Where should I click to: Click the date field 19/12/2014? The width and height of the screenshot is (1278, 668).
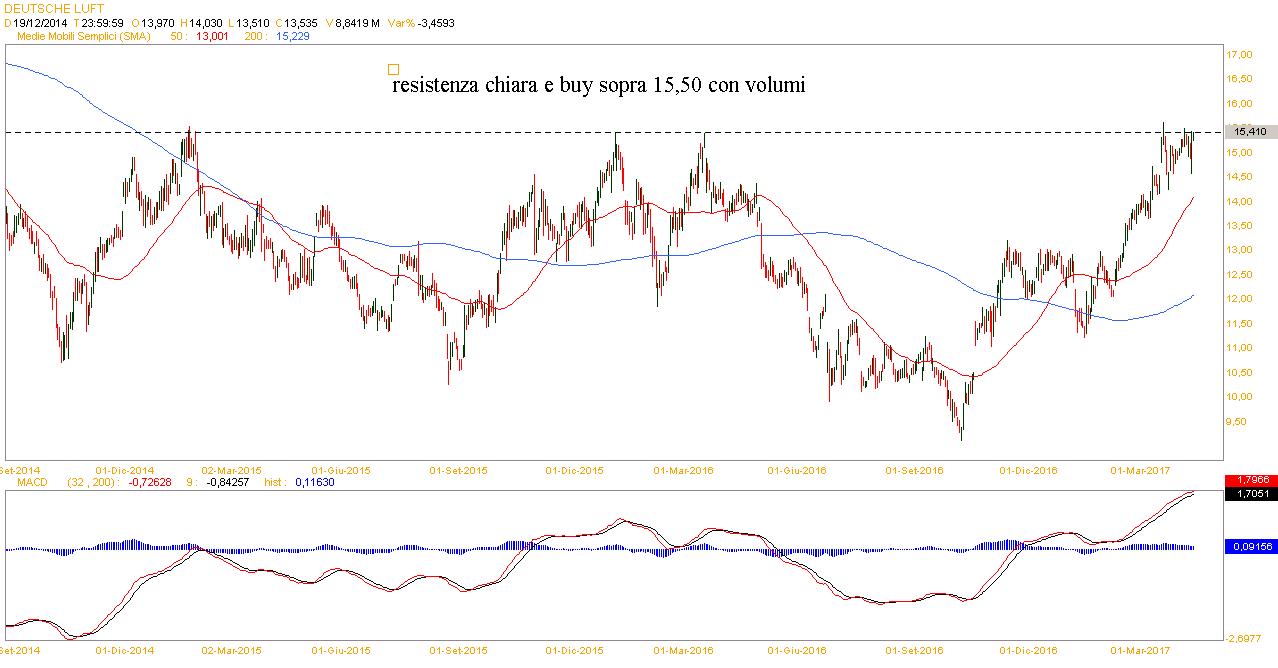[x=40, y=23]
